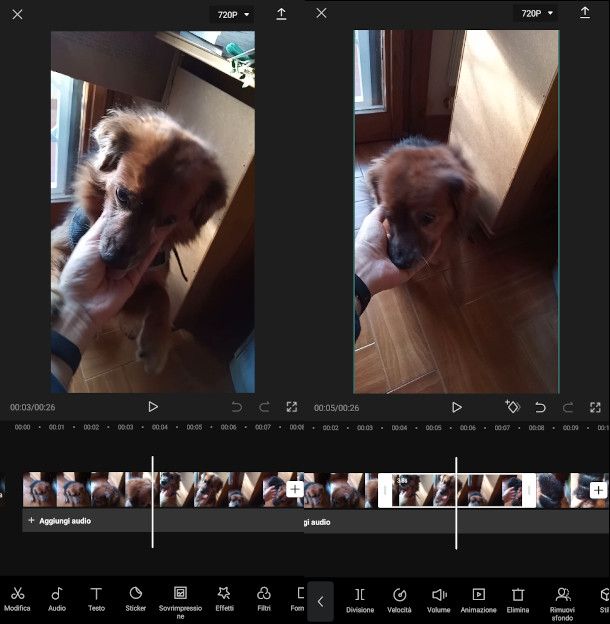The width and height of the screenshot is (610, 624).
Task: Close the left editor project
Action: point(17,14)
